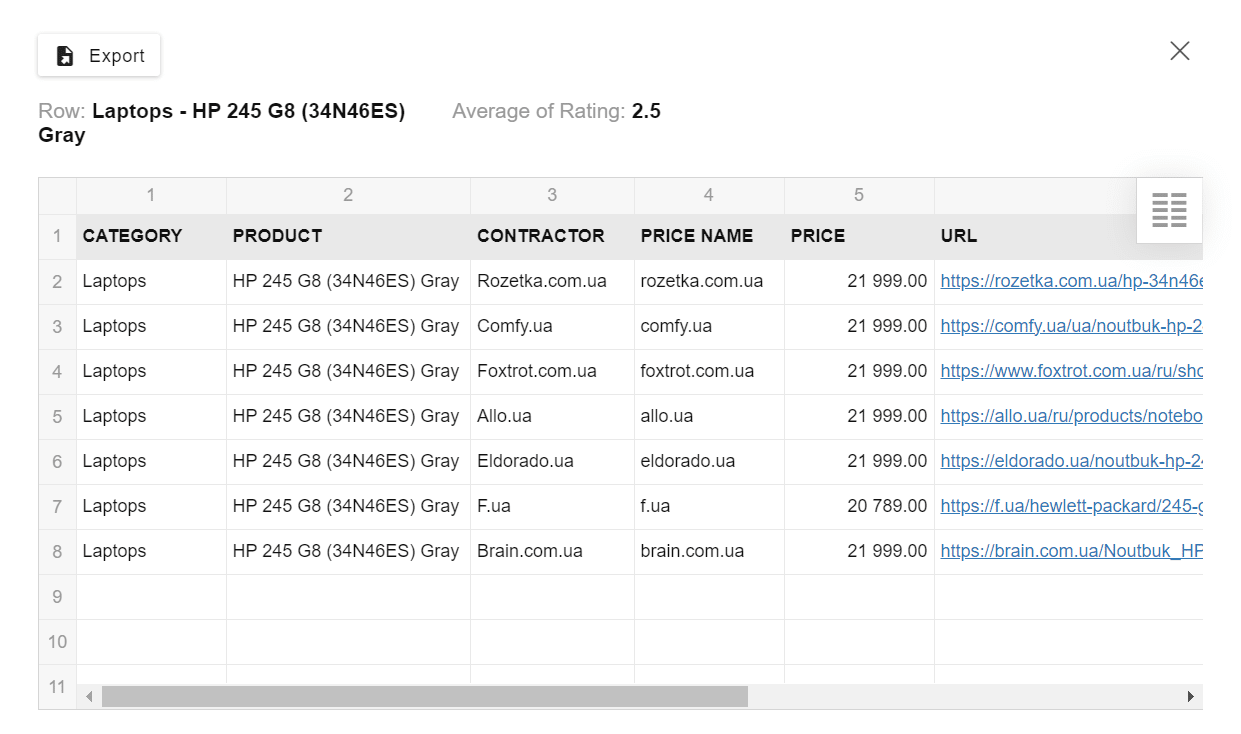The width and height of the screenshot is (1241, 734).
Task: Open the column display options icon
Action: [1168, 210]
